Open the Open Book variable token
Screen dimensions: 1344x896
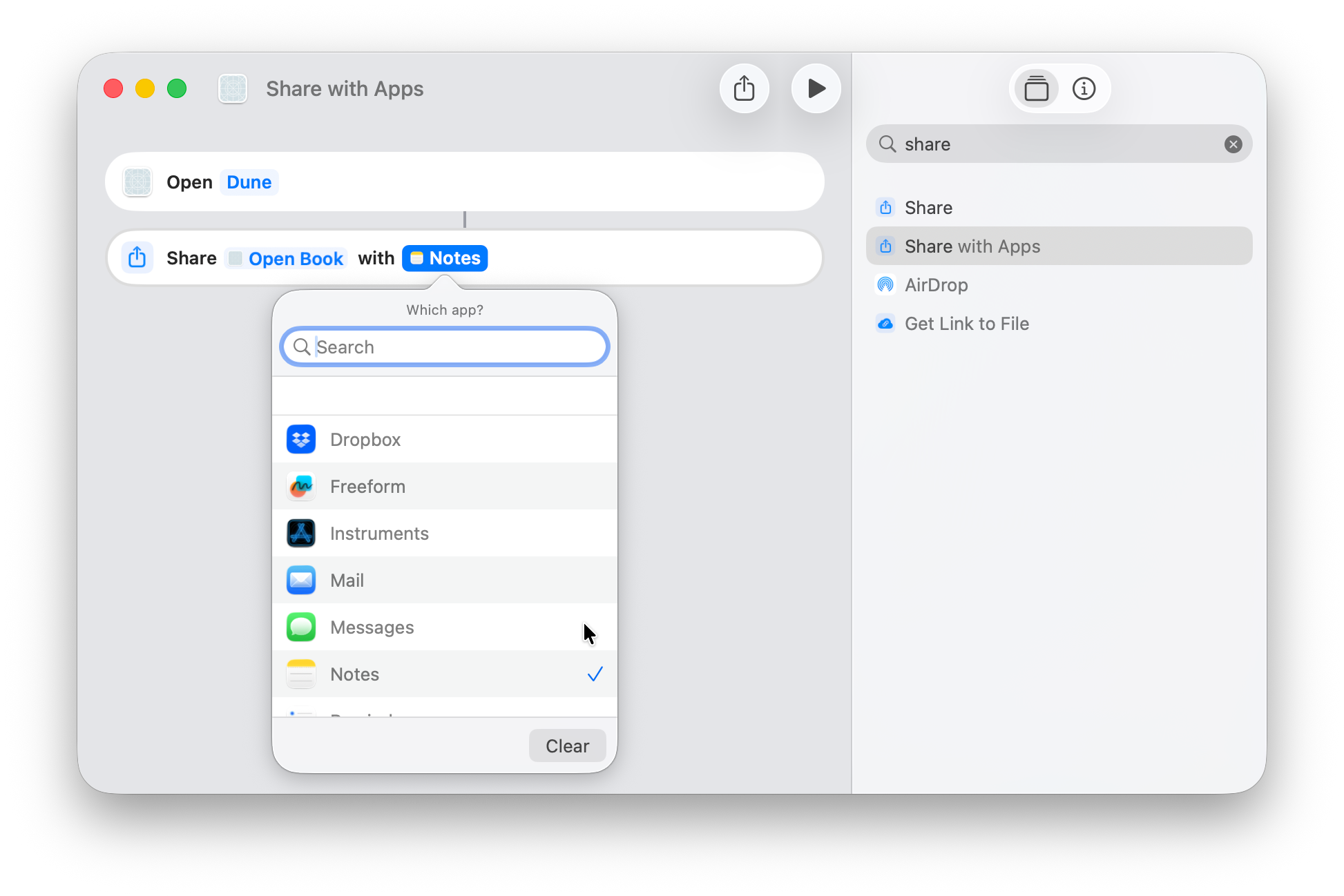coord(287,259)
